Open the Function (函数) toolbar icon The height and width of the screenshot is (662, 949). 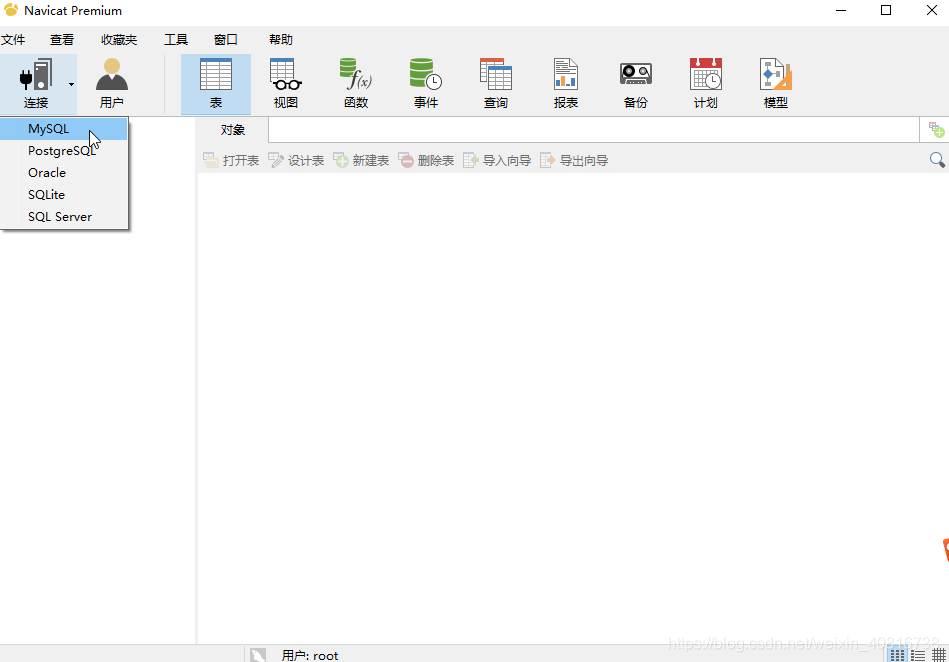[x=356, y=84]
